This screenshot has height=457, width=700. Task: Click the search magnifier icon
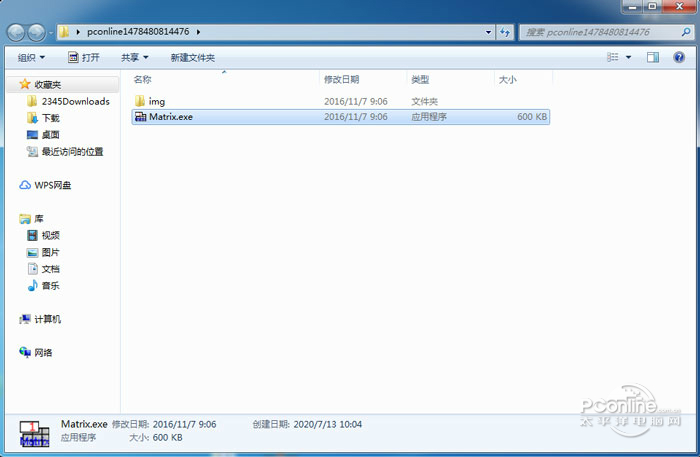click(686, 32)
